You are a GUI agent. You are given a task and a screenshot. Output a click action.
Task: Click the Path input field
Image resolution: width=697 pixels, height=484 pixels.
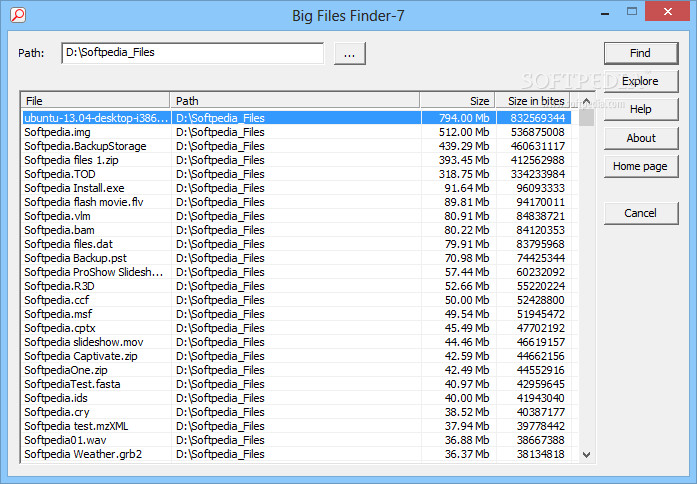(x=193, y=53)
